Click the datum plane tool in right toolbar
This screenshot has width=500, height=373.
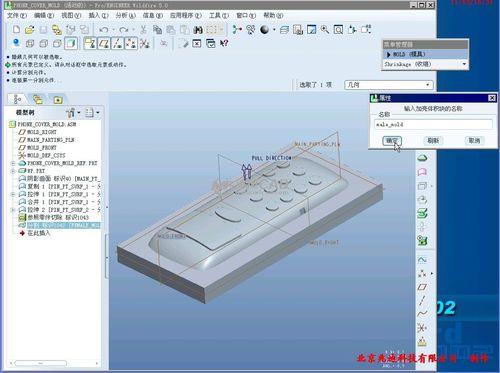422,287
